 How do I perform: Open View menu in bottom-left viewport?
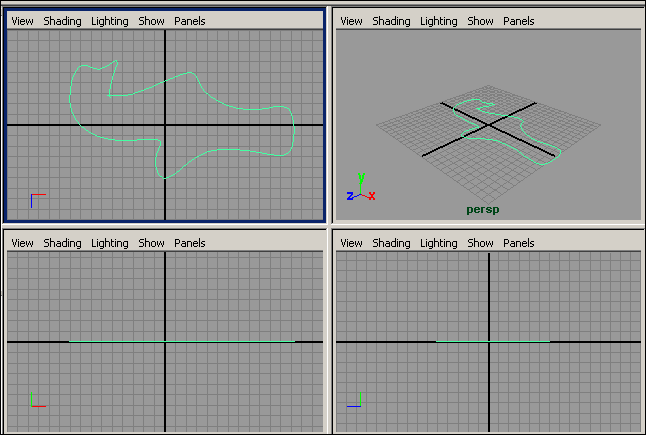22,243
